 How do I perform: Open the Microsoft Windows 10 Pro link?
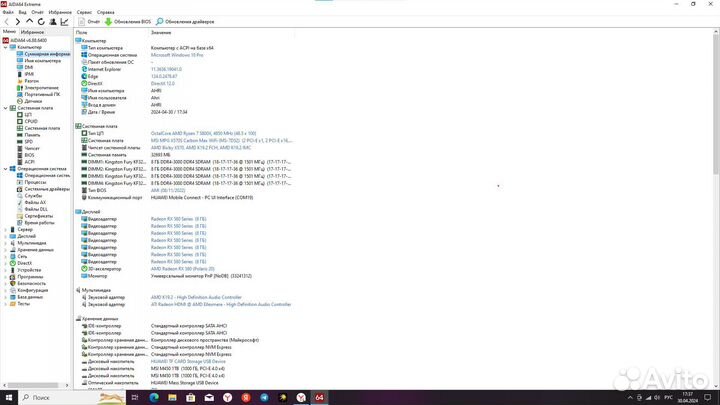click(x=177, y=55)
